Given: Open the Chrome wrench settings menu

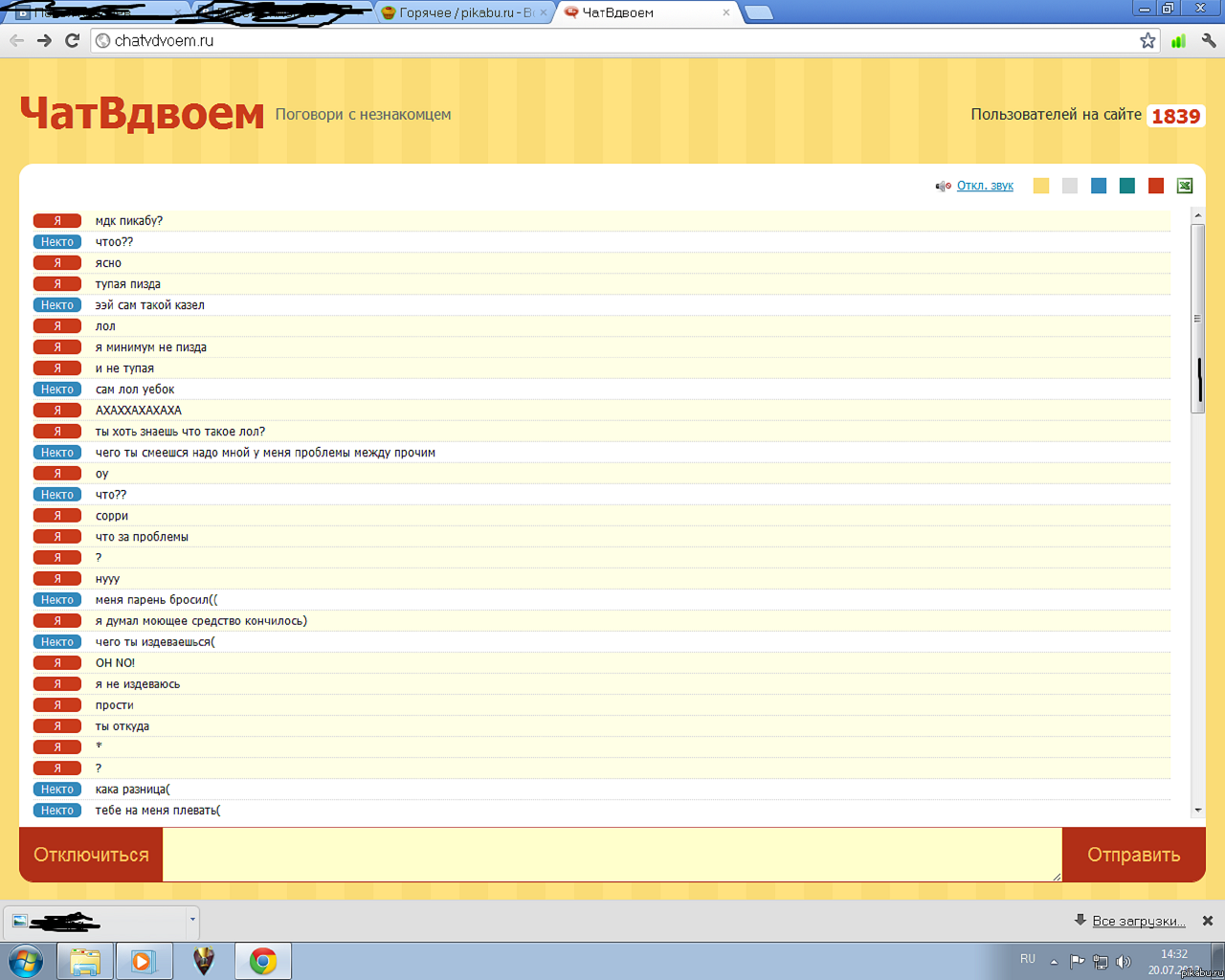Looking at the screenshot, I should [1209, 40].
